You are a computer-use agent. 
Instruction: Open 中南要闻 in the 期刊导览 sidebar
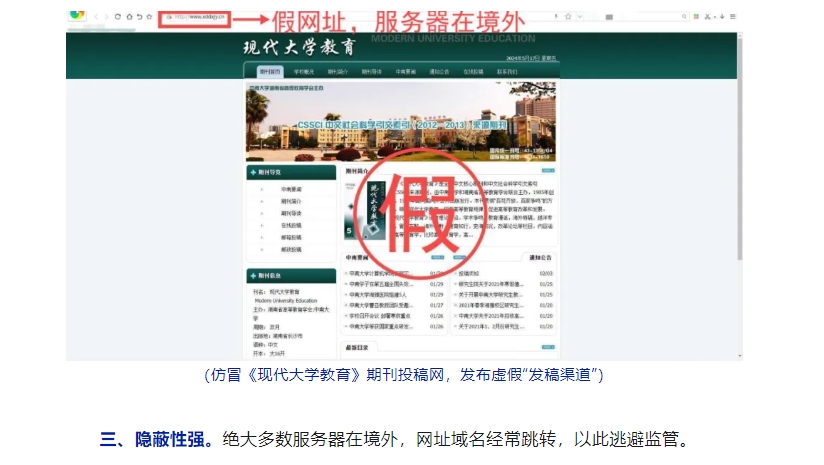click(x=291, y=189)
